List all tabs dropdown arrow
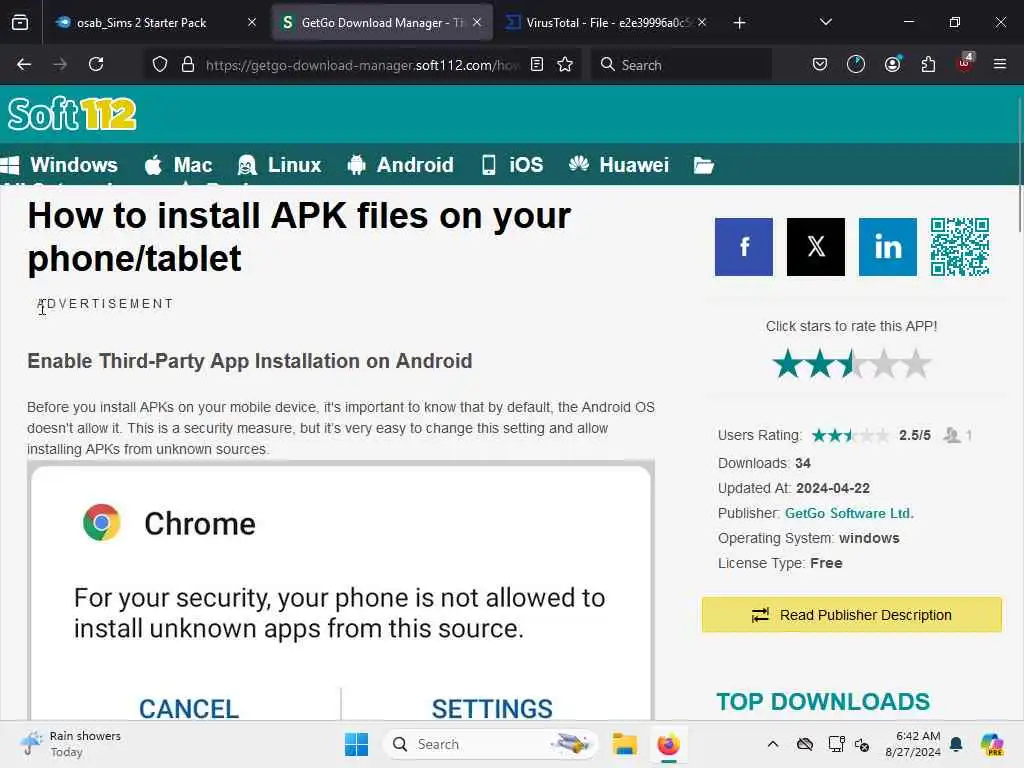This screenshot has width=1024, height=768. point(826,22)
